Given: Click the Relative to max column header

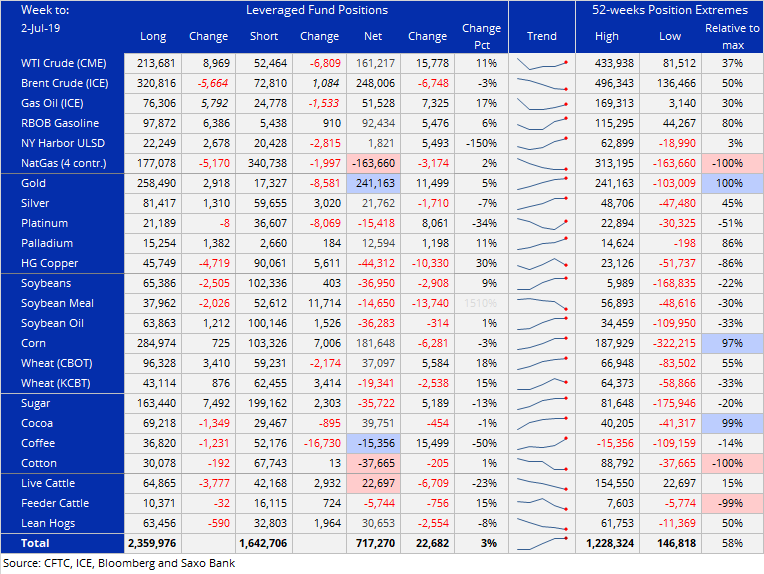Looking at the screenshot, I should pos(731,36).
